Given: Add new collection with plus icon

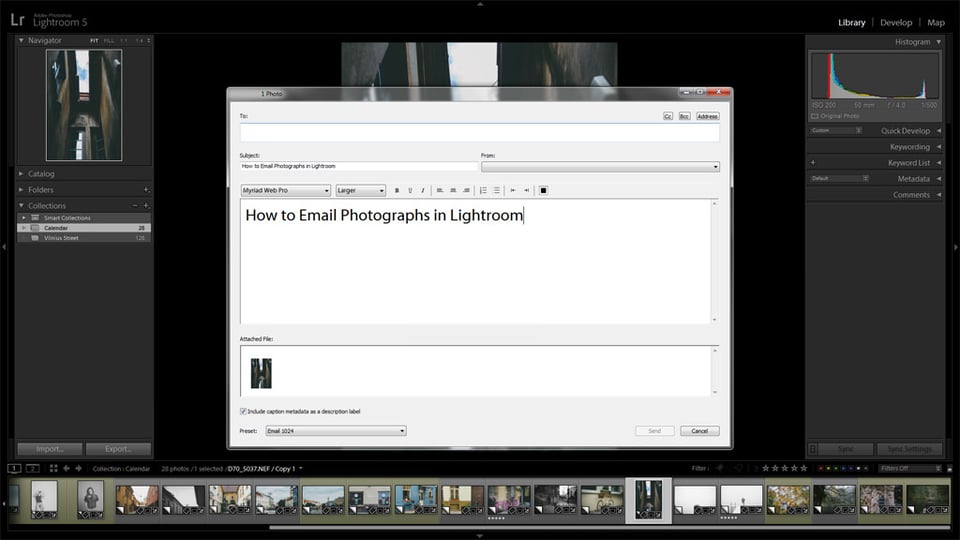Looking at the screenshot, I should (x=146, y=206).
